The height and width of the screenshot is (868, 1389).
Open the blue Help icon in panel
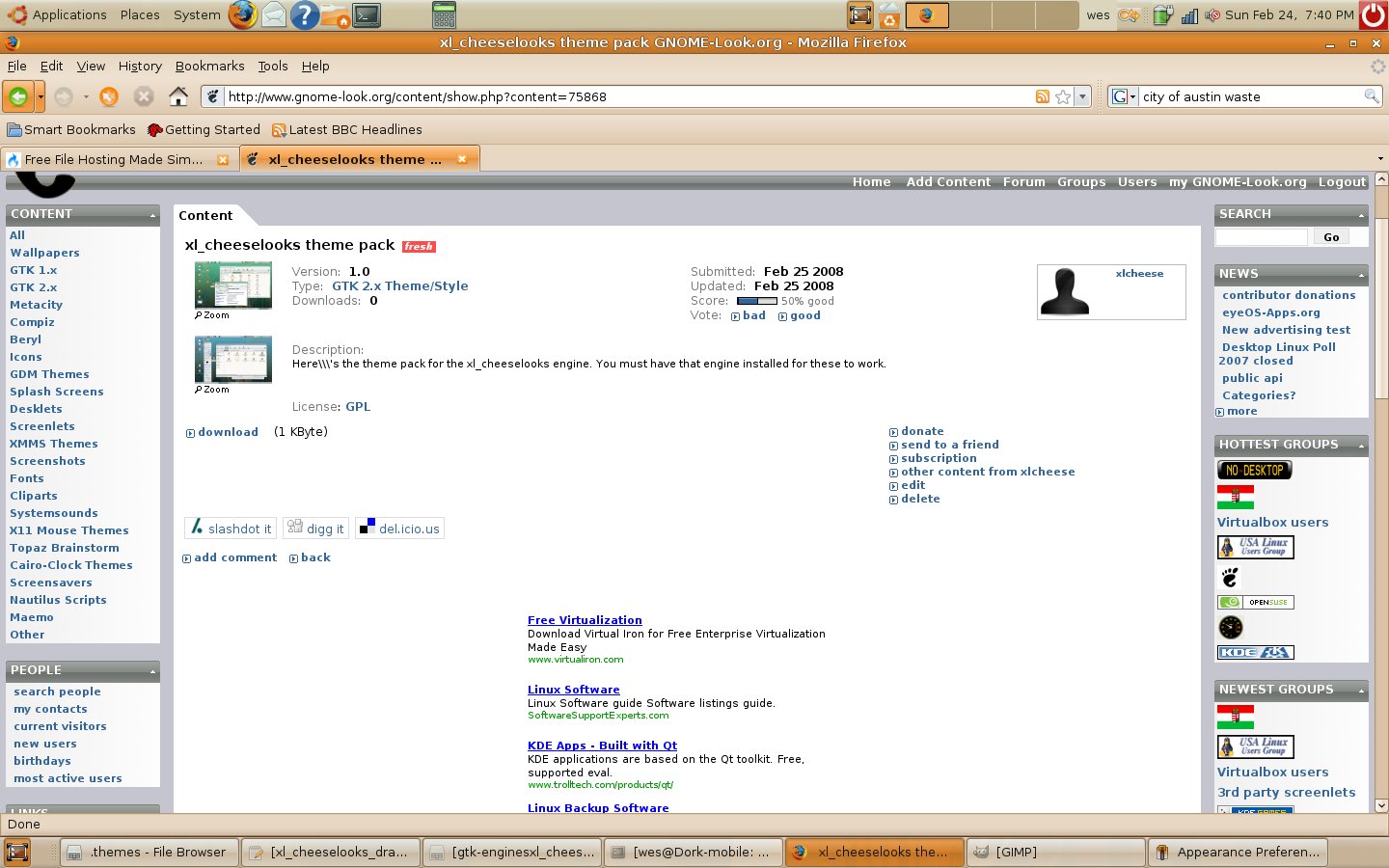point(305,14)
